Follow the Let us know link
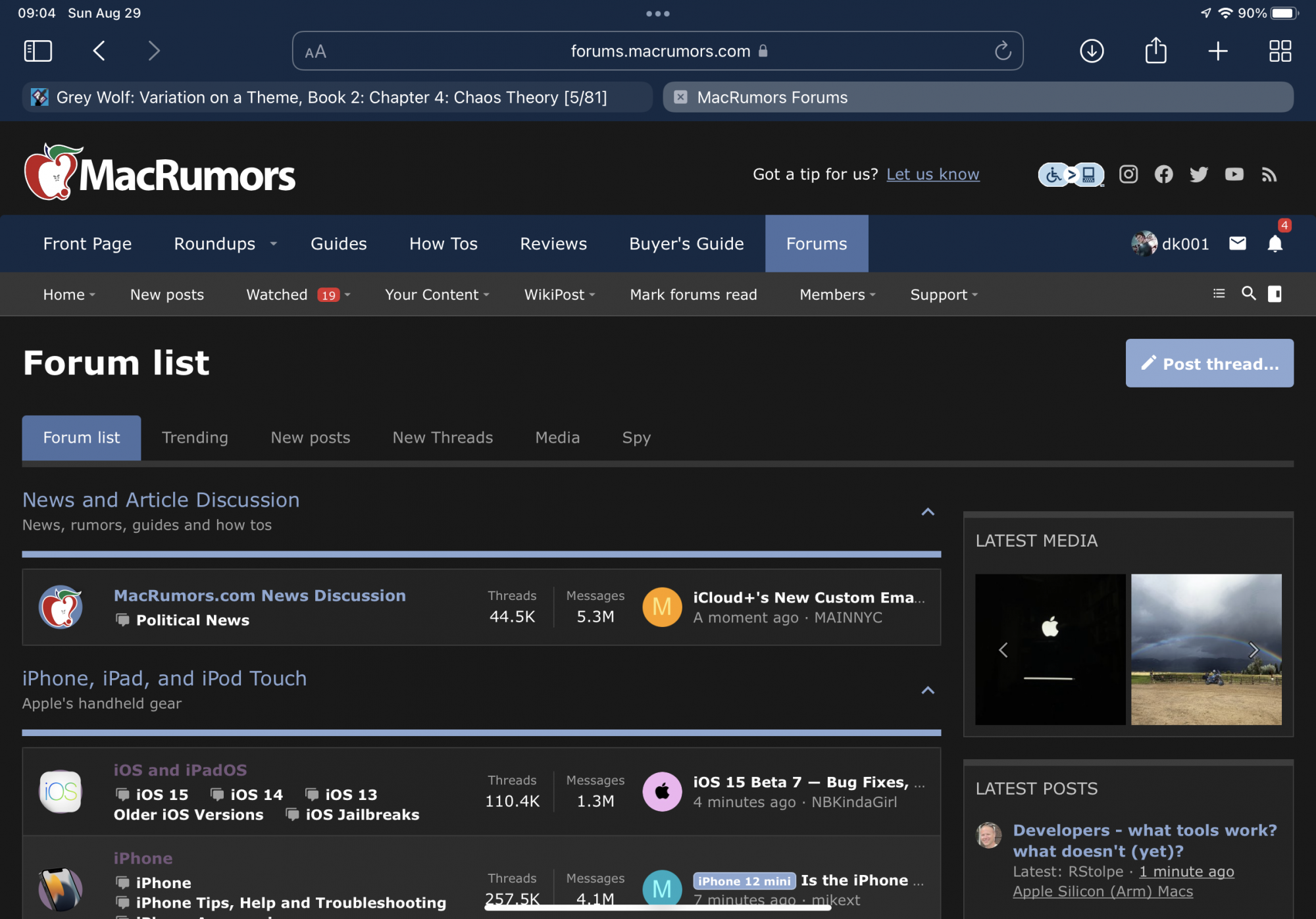 [x=932, y=174]
